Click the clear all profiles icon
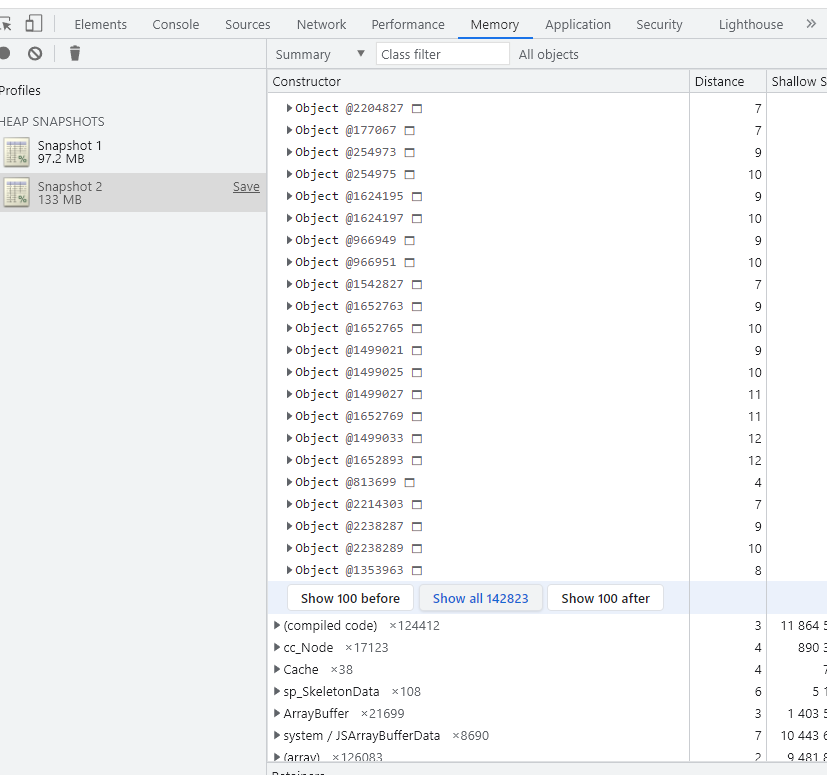 (x=35, y=53)
